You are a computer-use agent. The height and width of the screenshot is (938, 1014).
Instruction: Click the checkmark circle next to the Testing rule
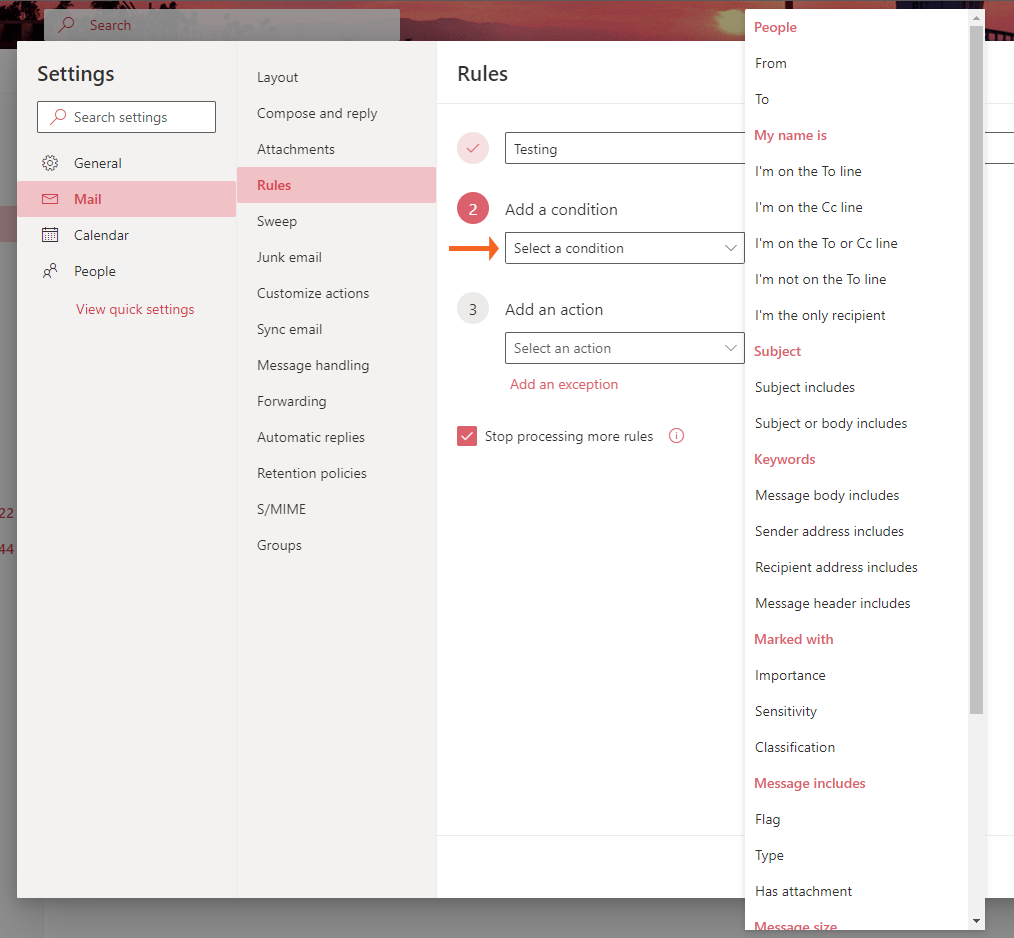click(x=472, y=148)
